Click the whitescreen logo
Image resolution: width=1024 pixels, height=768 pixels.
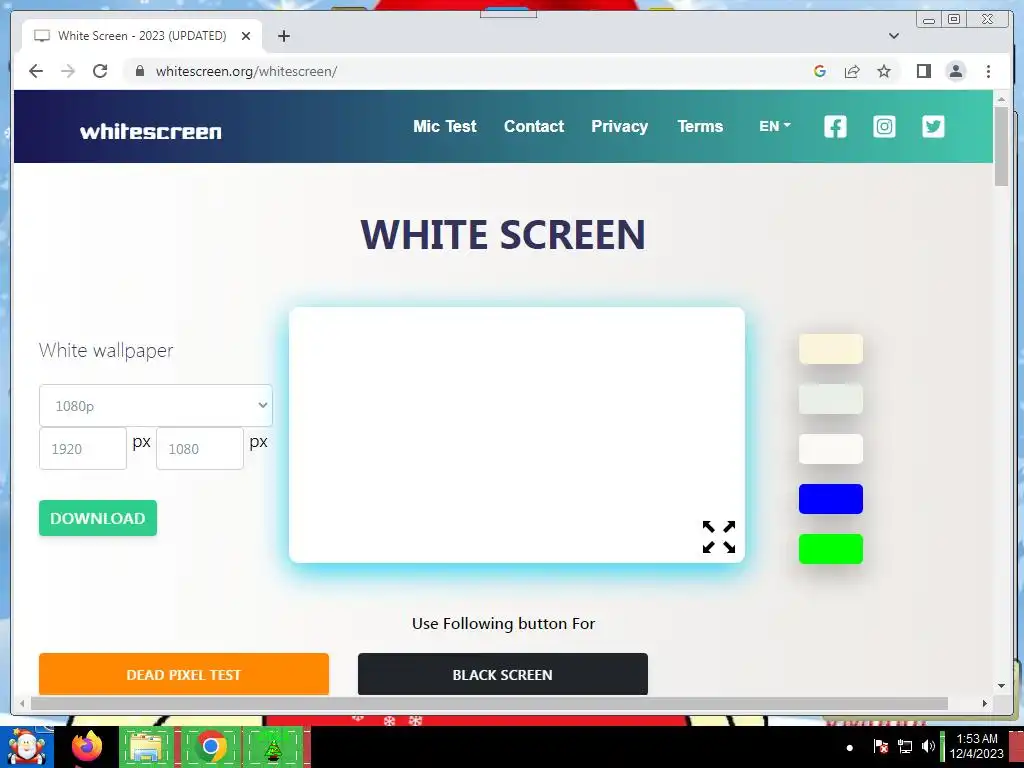151,131
